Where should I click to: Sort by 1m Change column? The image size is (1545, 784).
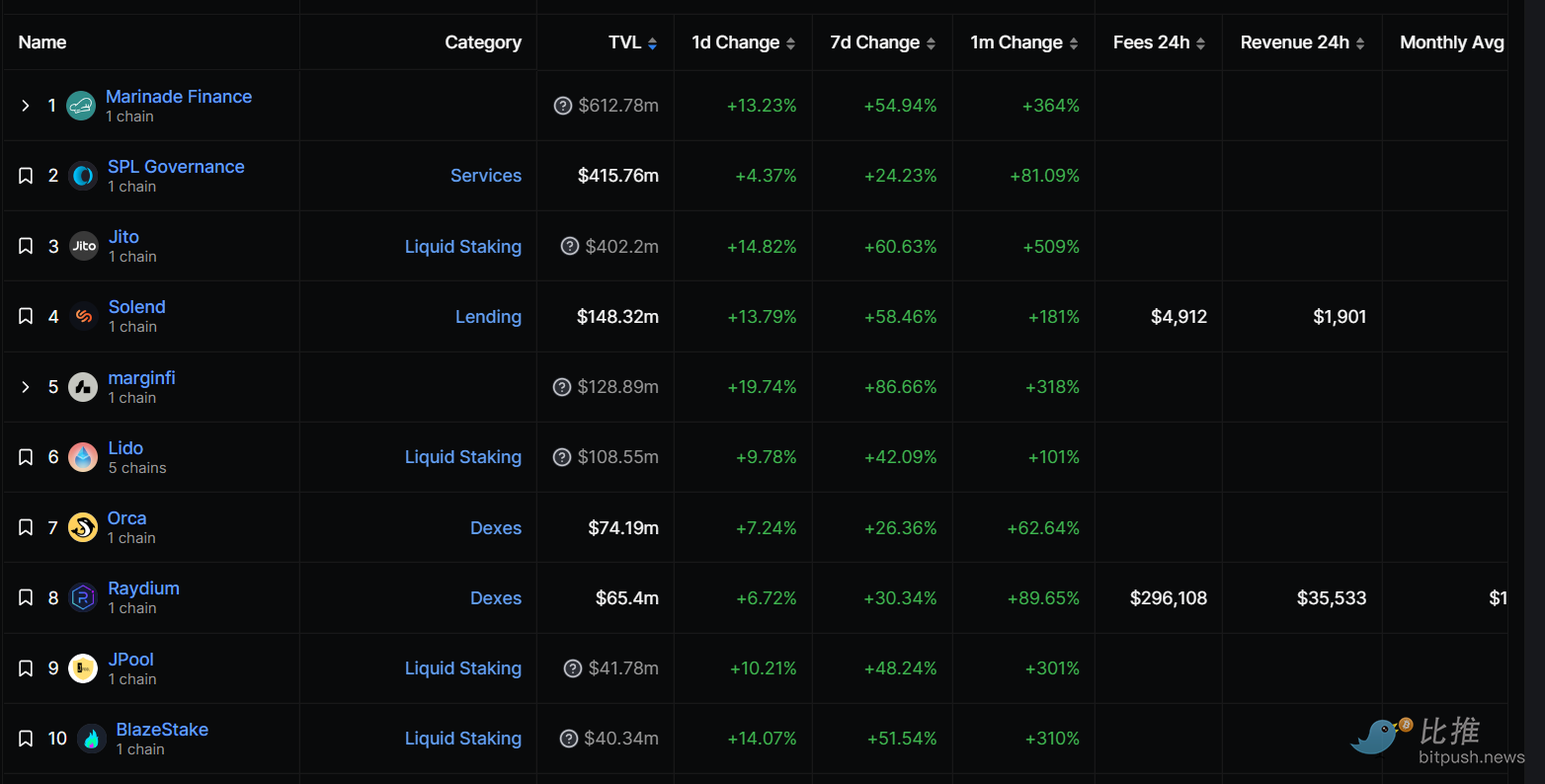click(x=1024, y=42)
